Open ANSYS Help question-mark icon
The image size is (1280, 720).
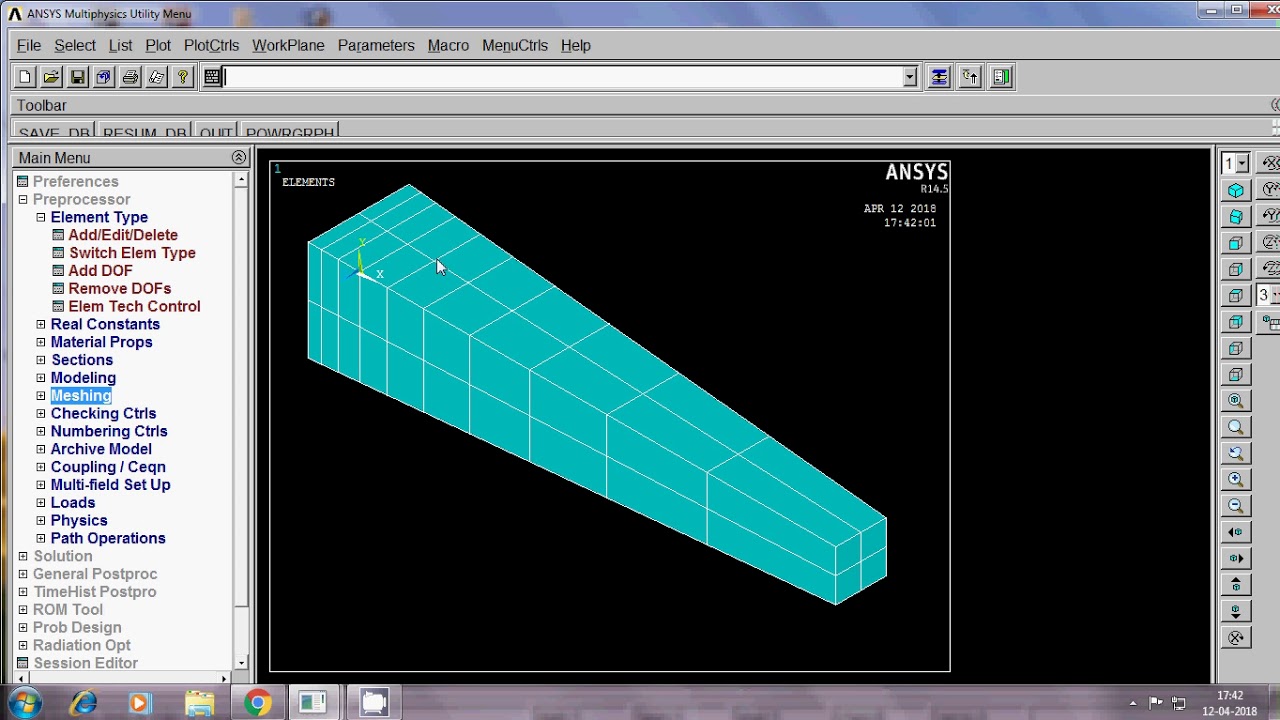click(x=182, y=77)
